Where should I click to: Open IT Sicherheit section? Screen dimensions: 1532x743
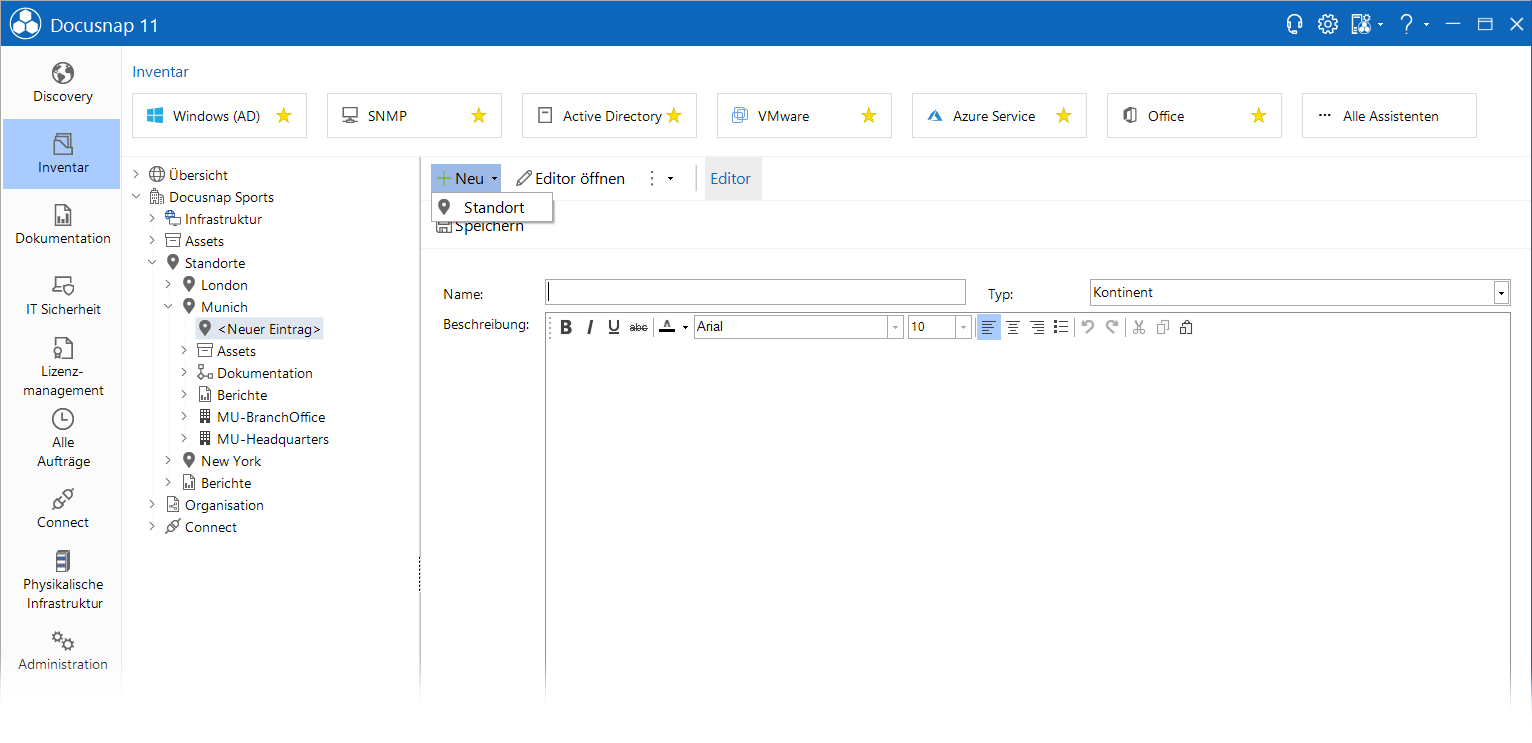point(62,296)
